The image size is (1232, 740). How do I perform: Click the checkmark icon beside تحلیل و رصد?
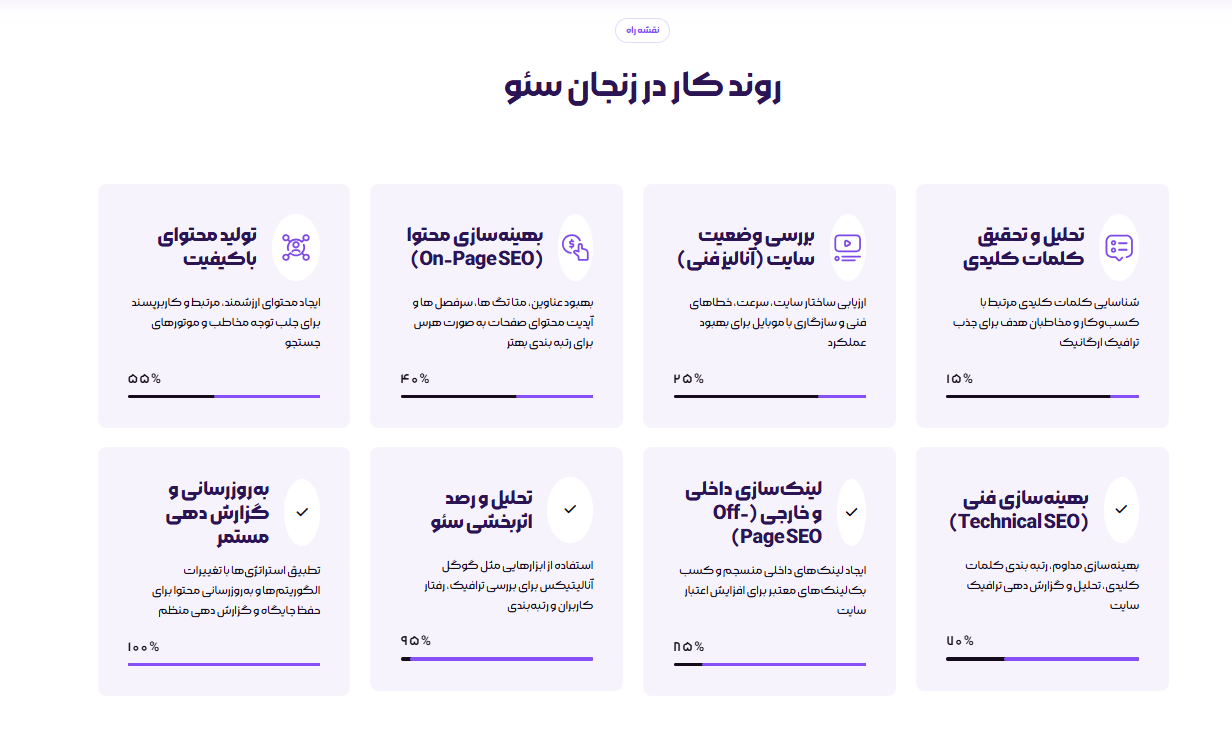[x=570, y=509]
